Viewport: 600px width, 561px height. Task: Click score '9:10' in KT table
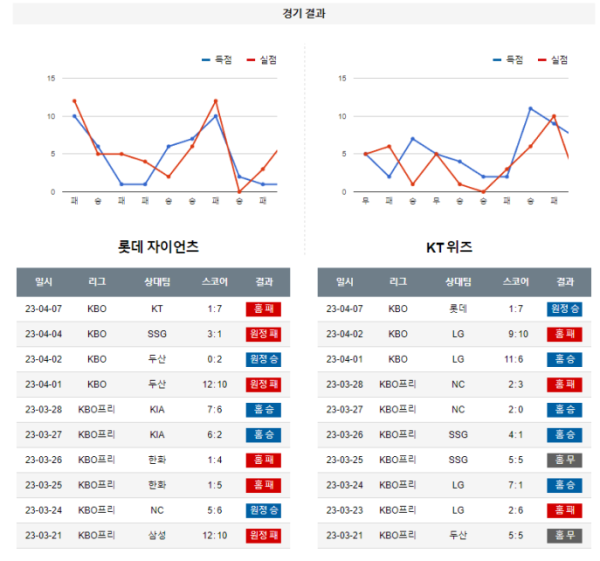[x=518, y=334]
